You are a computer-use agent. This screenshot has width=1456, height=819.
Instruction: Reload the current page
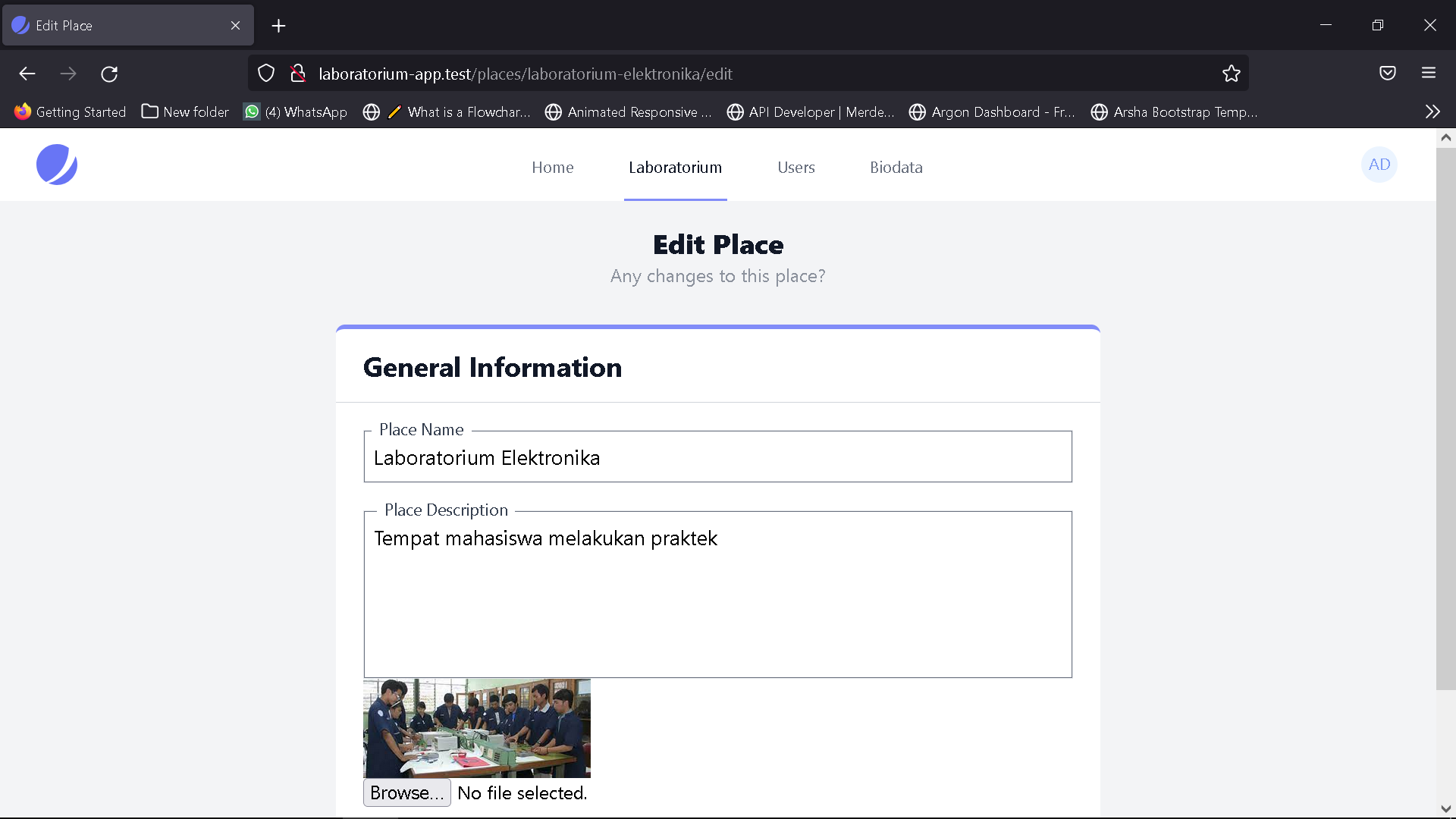click(109, 74)
